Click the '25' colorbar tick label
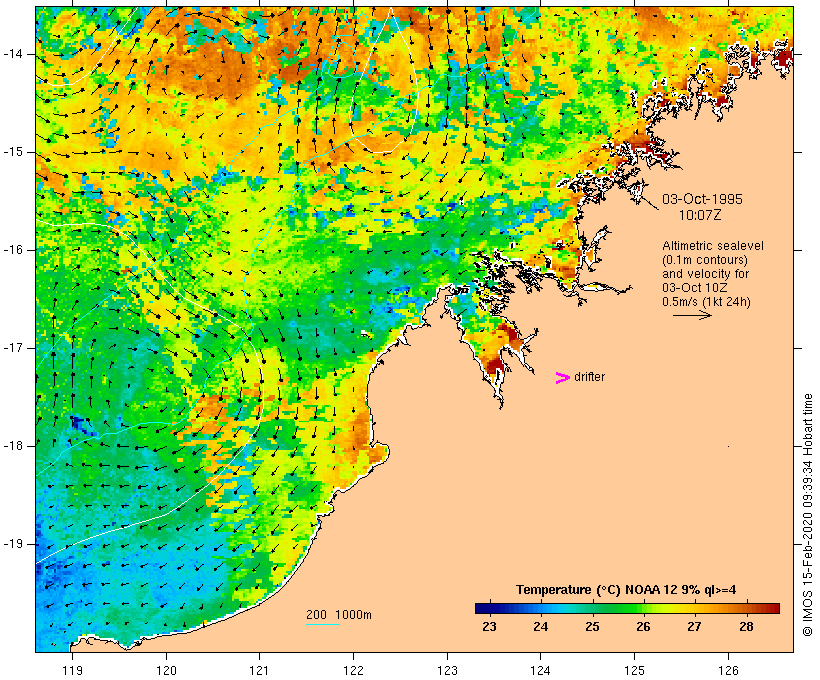The image size is (820, 680). 592,627
